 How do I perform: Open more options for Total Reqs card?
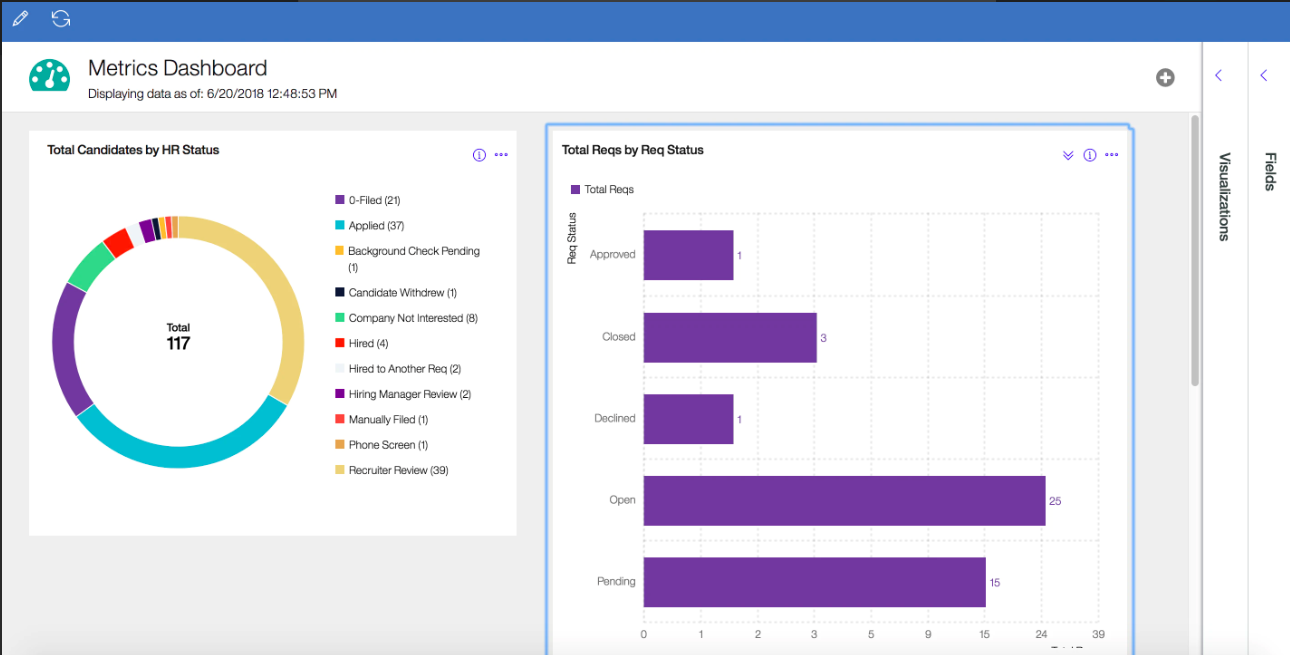coord(1112,155)
